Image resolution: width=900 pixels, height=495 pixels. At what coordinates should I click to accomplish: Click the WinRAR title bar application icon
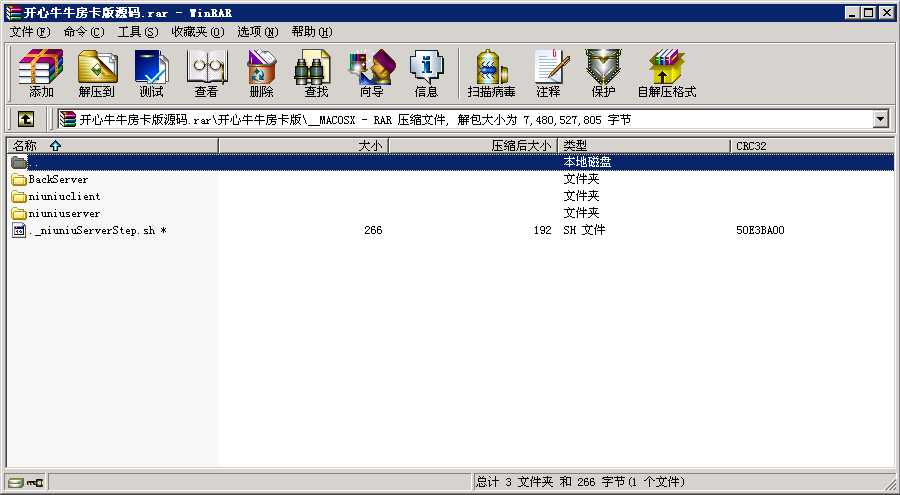13,13
